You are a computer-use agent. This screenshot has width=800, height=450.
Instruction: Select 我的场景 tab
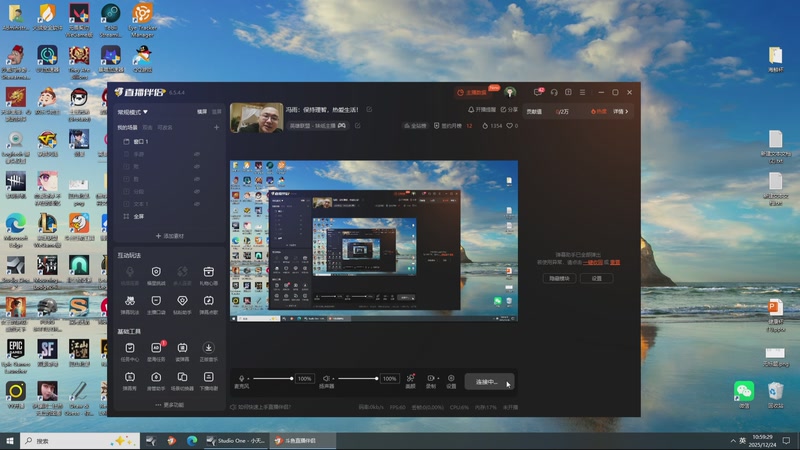[x=127, y=128]
